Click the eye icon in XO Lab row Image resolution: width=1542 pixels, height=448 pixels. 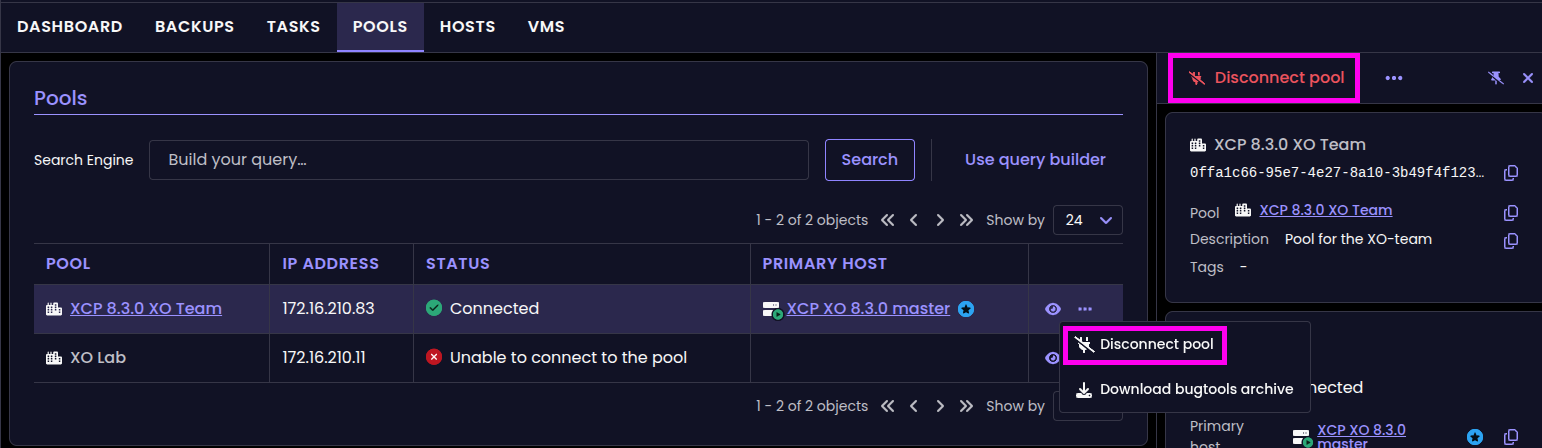tap(1052, 357)
